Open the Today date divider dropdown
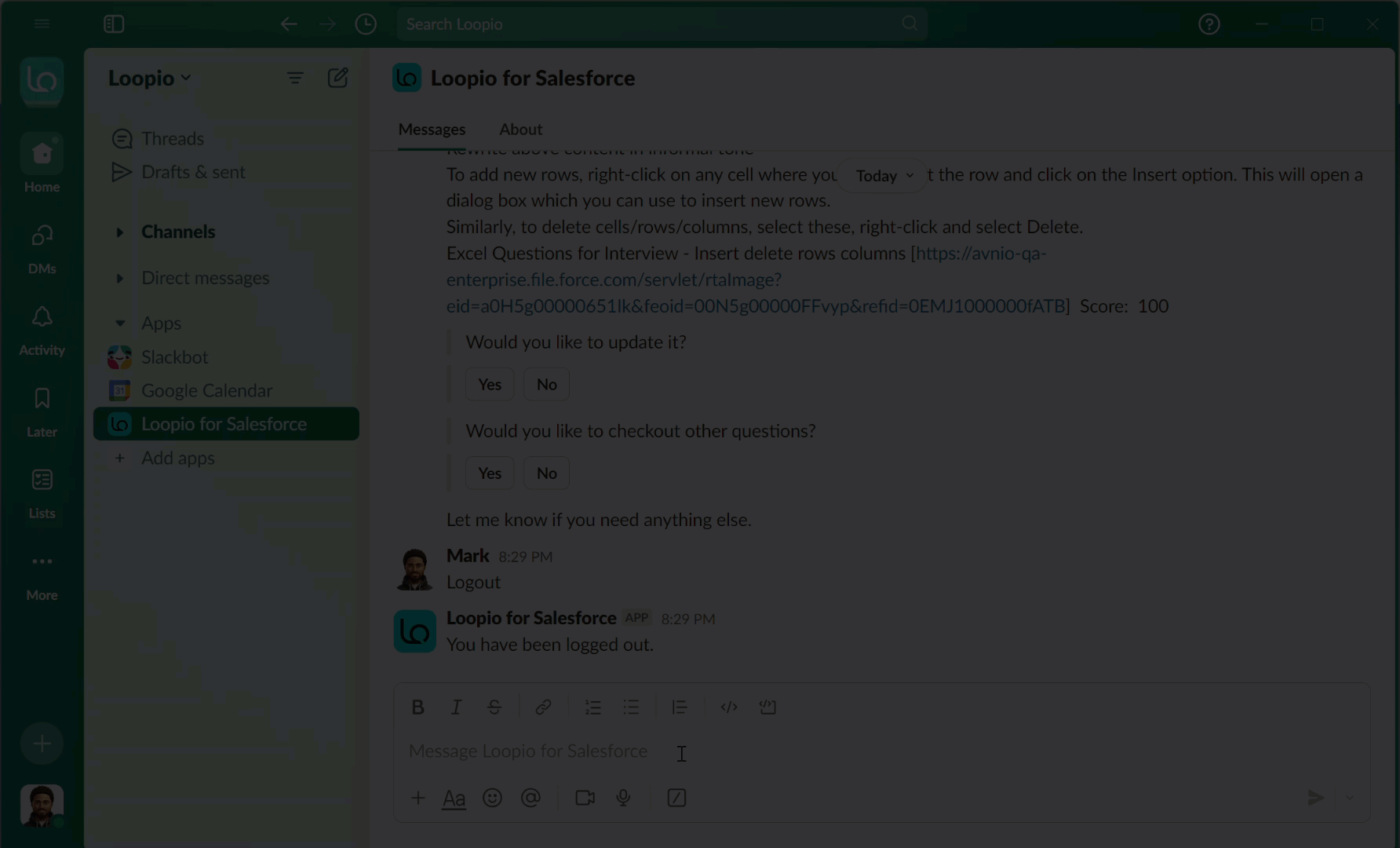The image size is (1400, 848). pyautogui.click(x=880, y=175)
